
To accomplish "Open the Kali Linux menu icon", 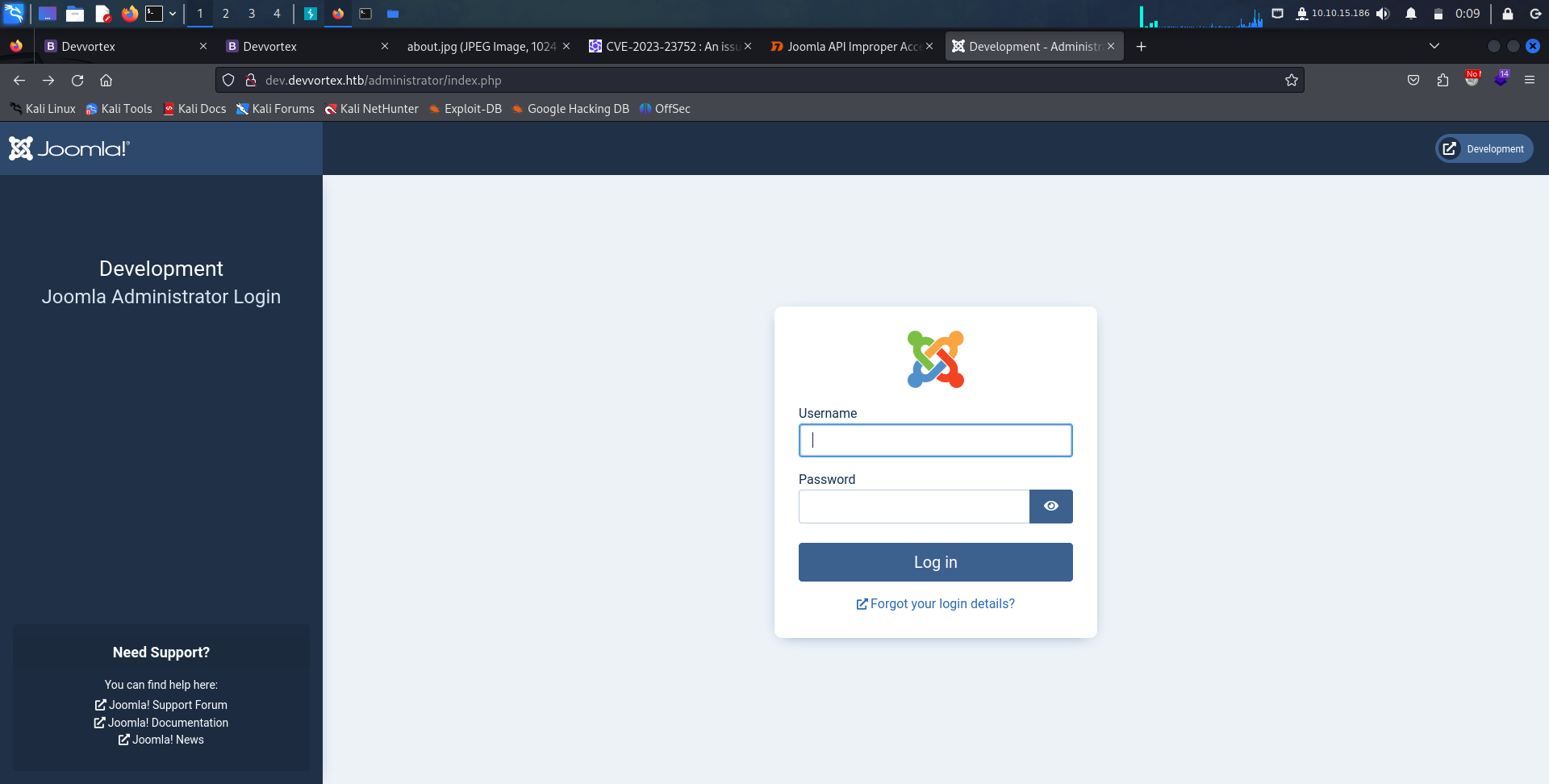I will tap(13, 13).
